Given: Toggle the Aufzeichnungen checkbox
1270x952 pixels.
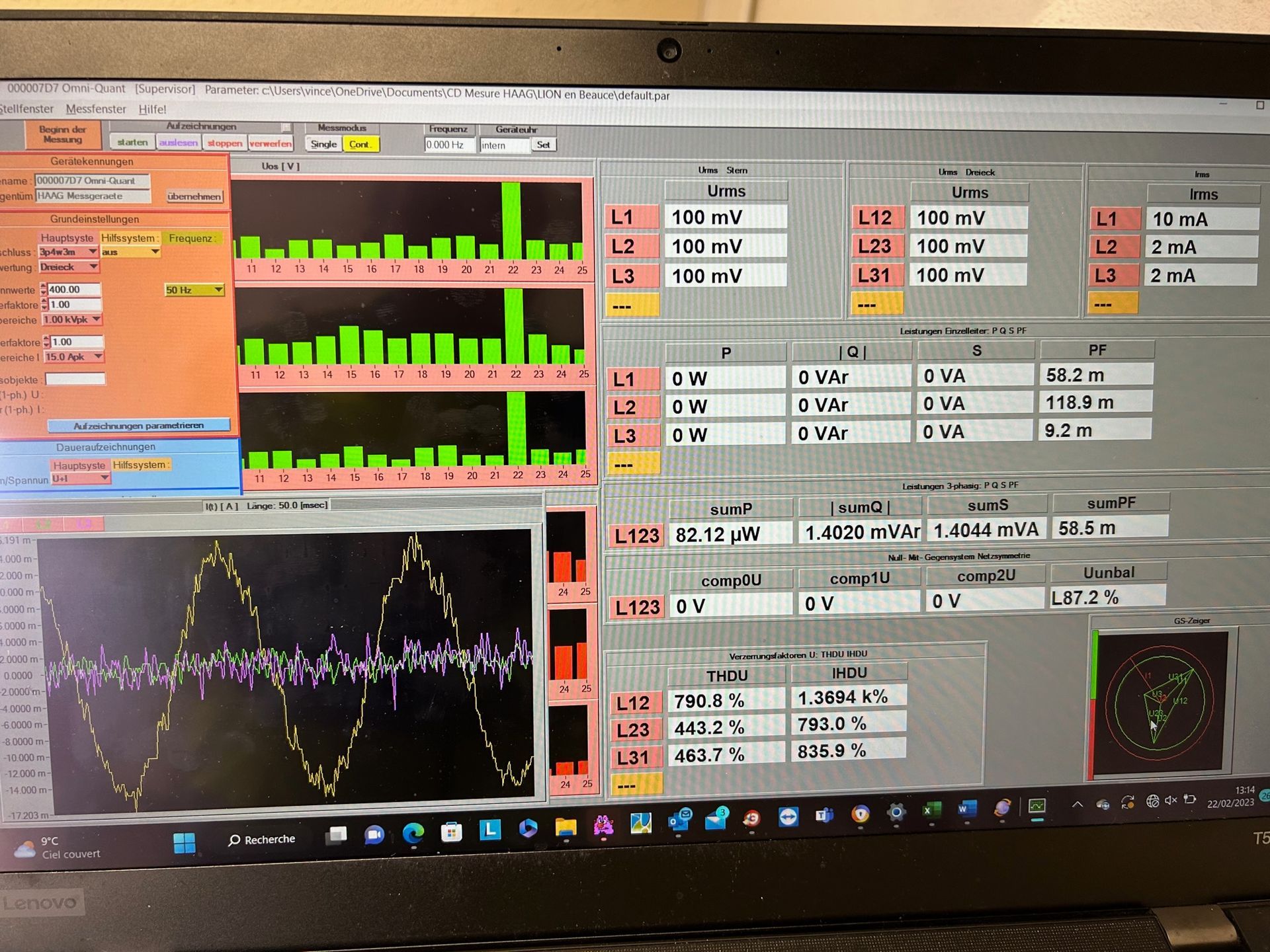Looking at the screenshot, I should coord(286,127).
